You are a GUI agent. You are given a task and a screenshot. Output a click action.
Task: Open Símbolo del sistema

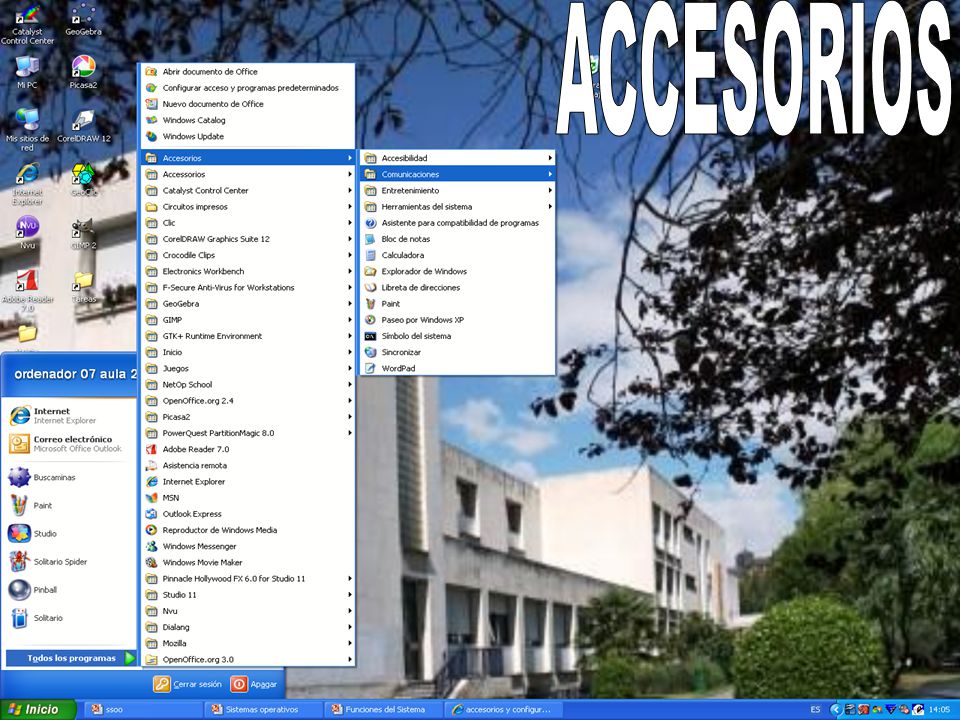coord(457,336)
